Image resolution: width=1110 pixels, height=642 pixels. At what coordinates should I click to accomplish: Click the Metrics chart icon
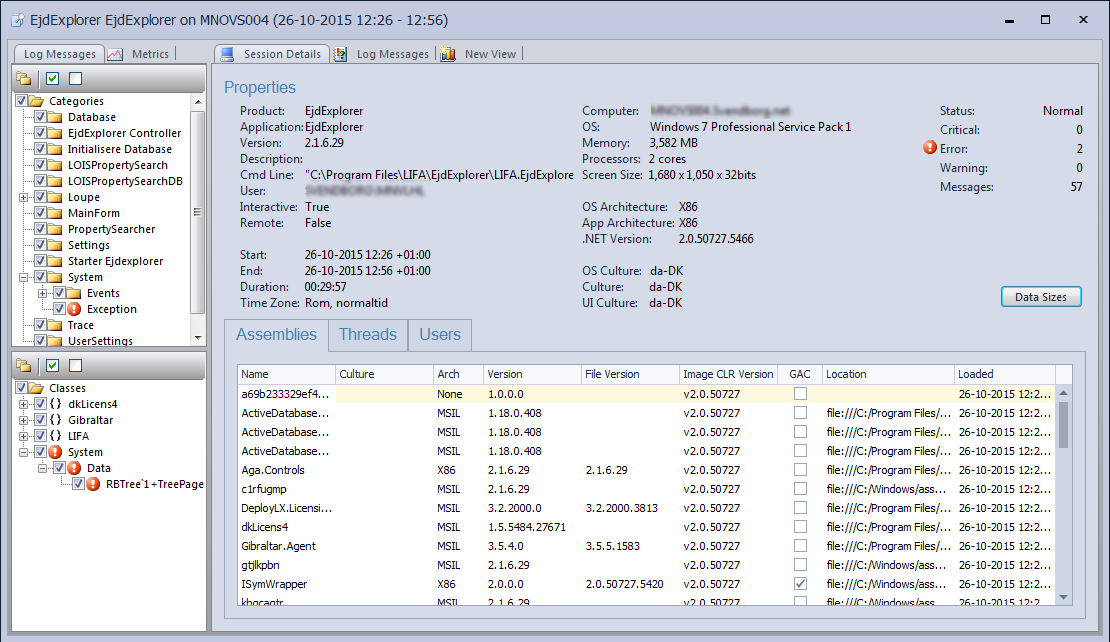click(116, 54)
